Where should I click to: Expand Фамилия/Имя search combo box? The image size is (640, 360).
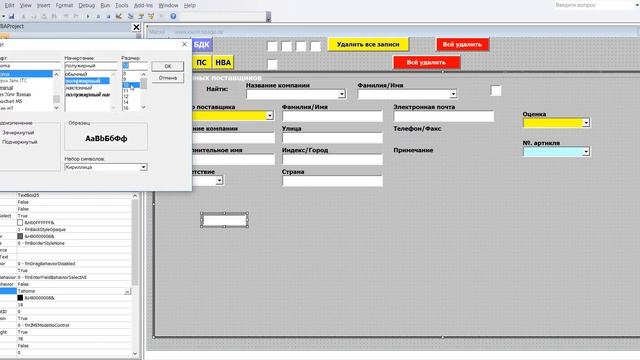coord(453,94)
